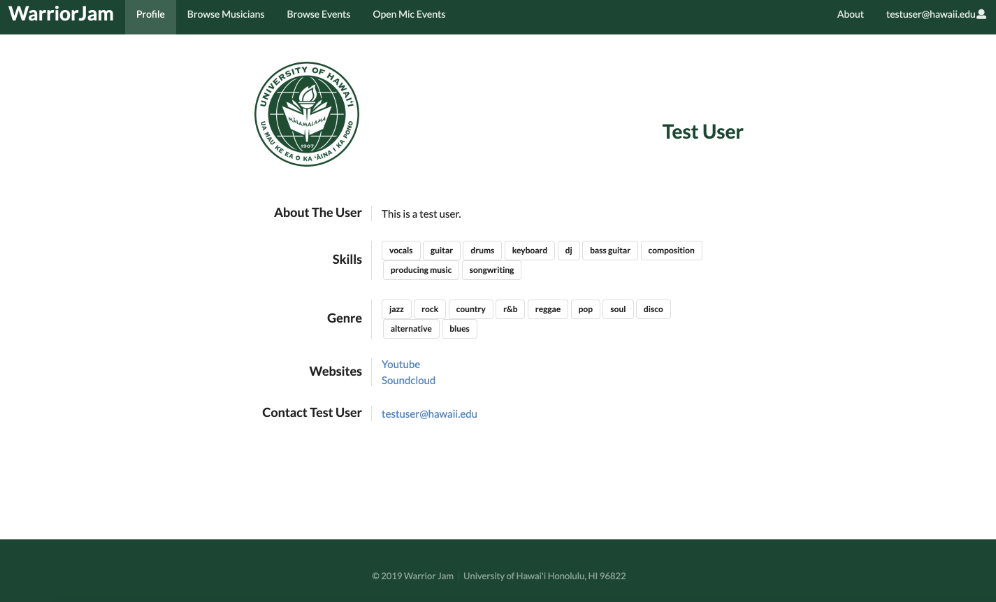
Task: Open the Soundcloud website link
Action: coord(408,380)
